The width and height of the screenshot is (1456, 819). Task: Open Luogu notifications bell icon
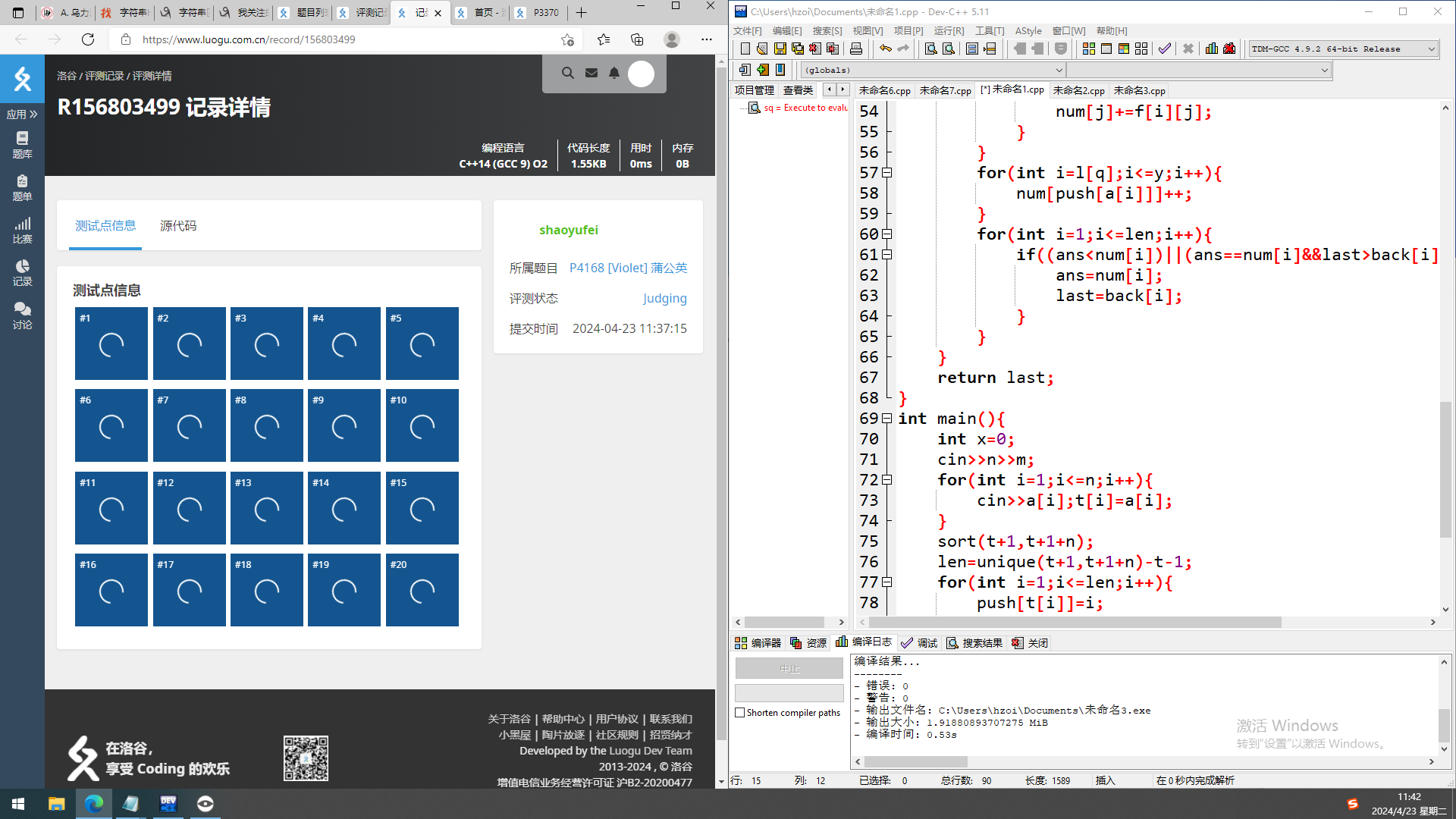[614, 73]
